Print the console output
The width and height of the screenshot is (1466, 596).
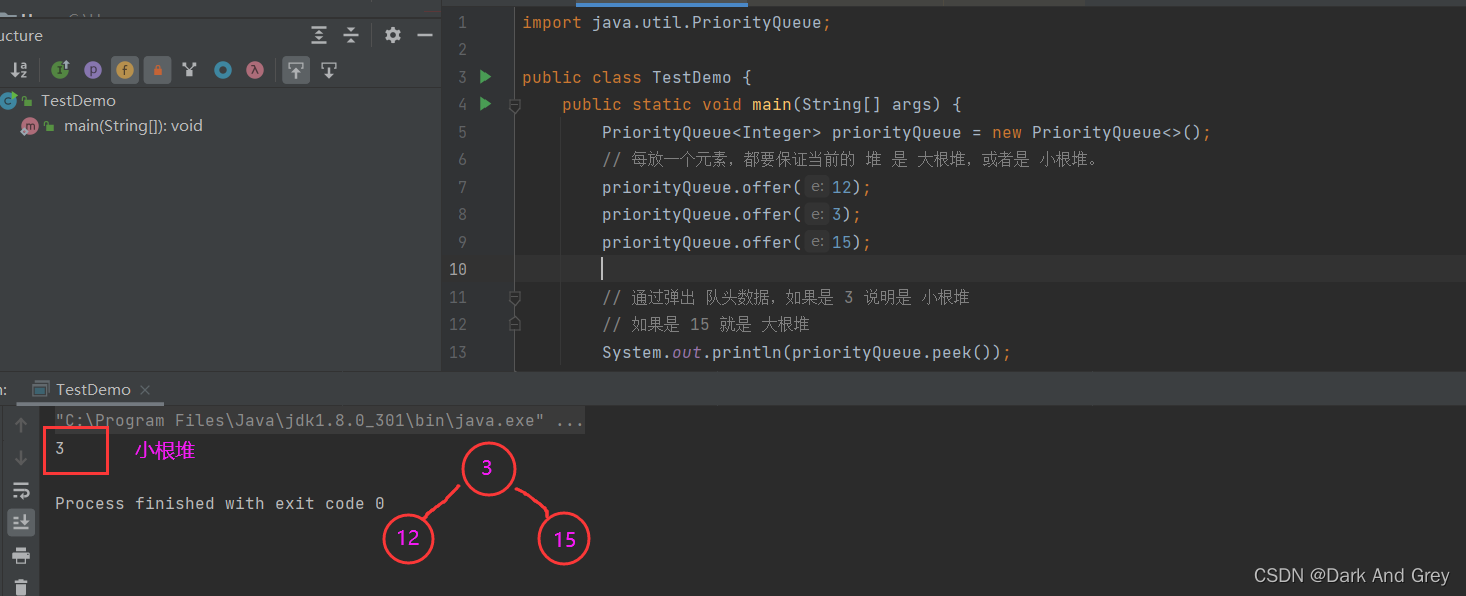[21, 555]
